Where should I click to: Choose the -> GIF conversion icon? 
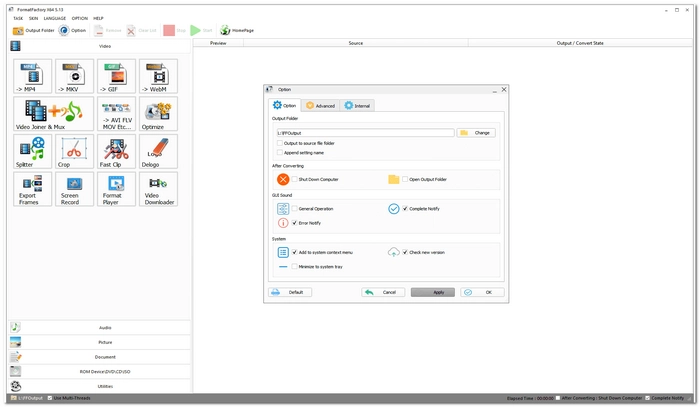click(x=117, y=76)
